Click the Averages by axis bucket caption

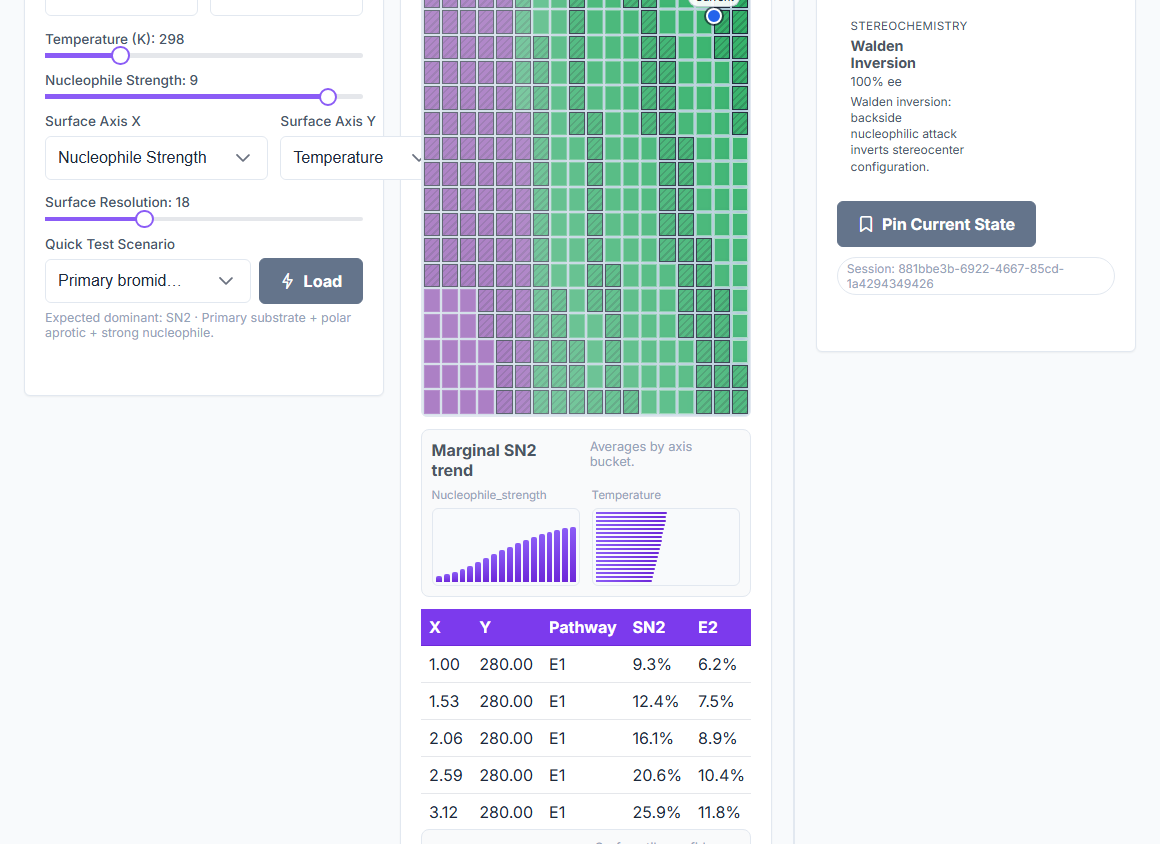click(641, 454)
